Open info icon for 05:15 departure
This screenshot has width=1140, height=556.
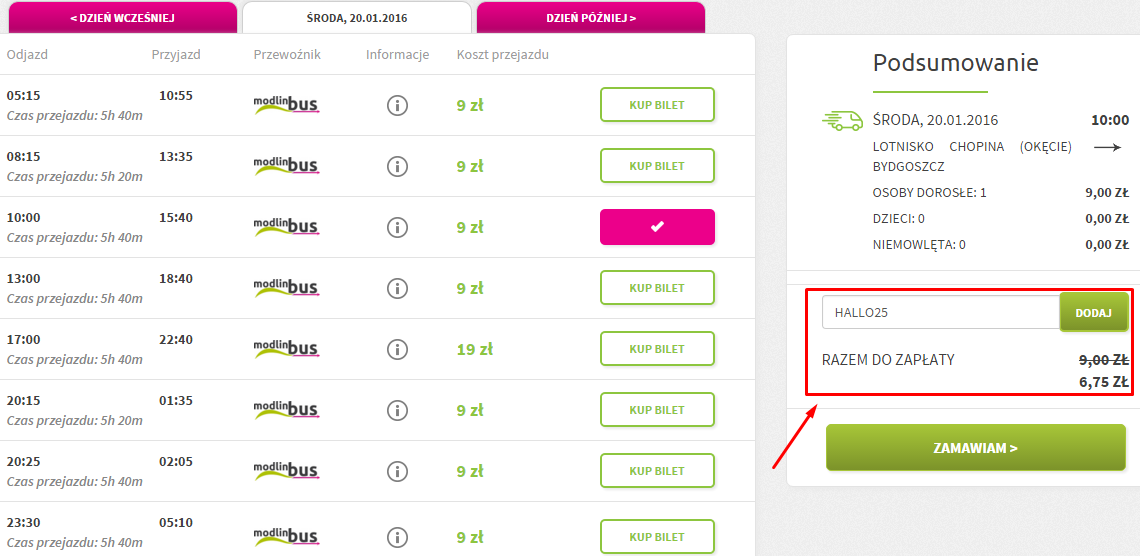(397, 105)
